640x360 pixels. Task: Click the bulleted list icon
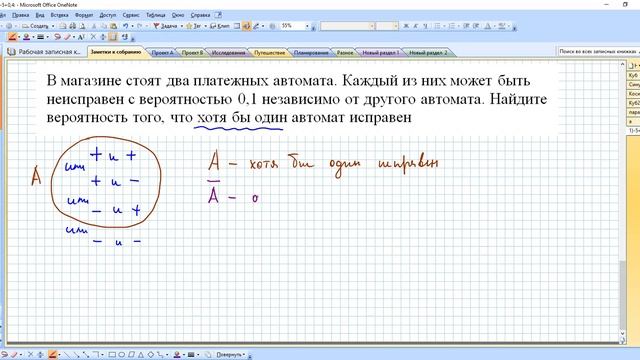pos(437,26)
